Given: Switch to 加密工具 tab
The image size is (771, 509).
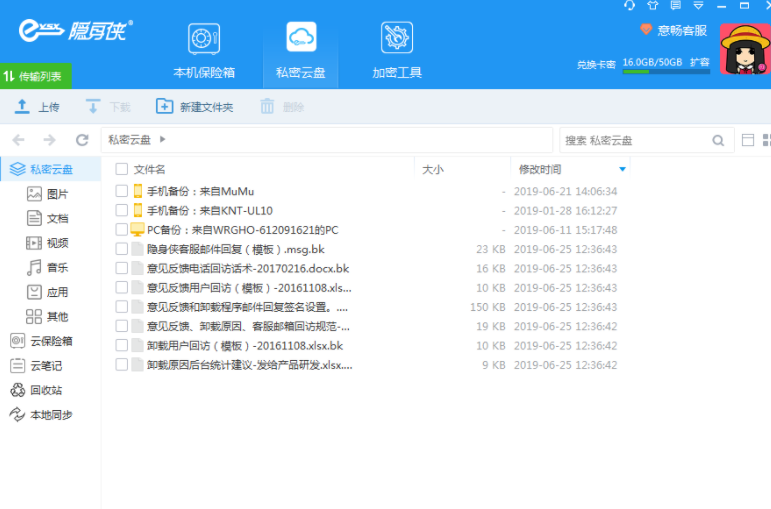Looking at the screenshot, I should [x=397, y=50].
